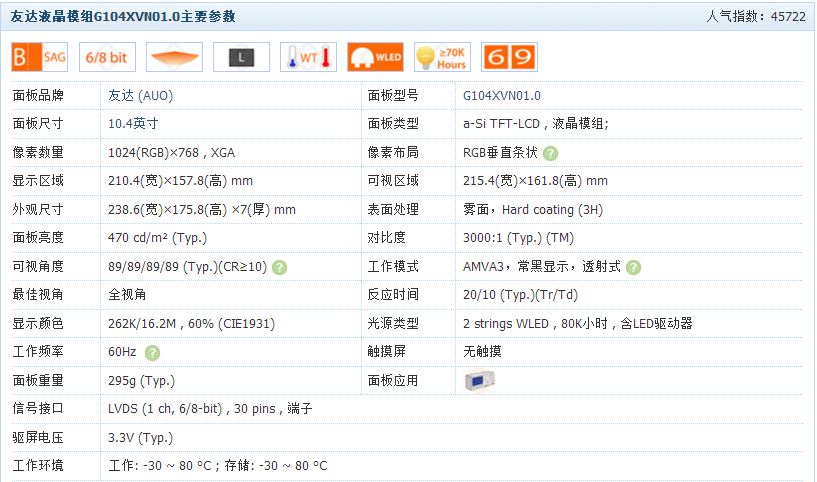Click help icon next to viewing angle 89/89/89/89
This screenshot has width=817, height=482.
(280, 267)
